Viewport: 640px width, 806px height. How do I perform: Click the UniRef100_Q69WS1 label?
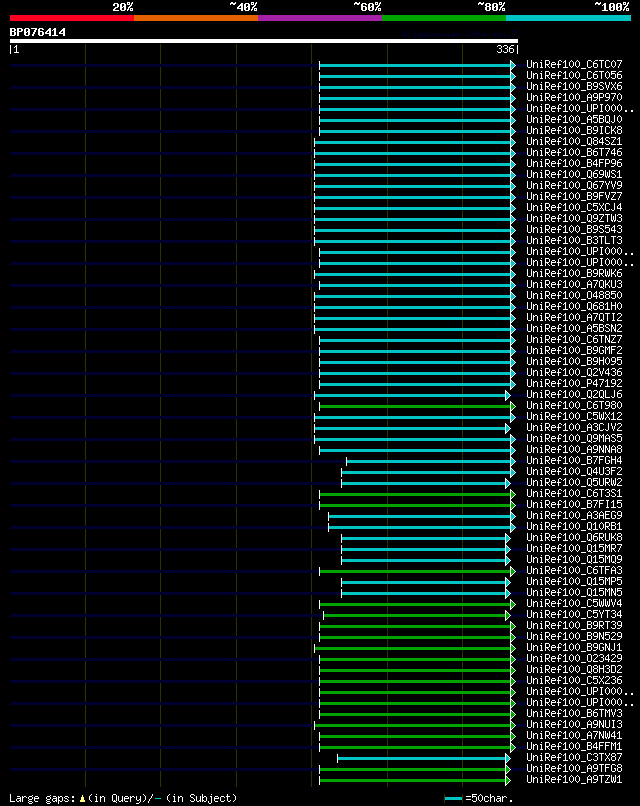[574, 174]
